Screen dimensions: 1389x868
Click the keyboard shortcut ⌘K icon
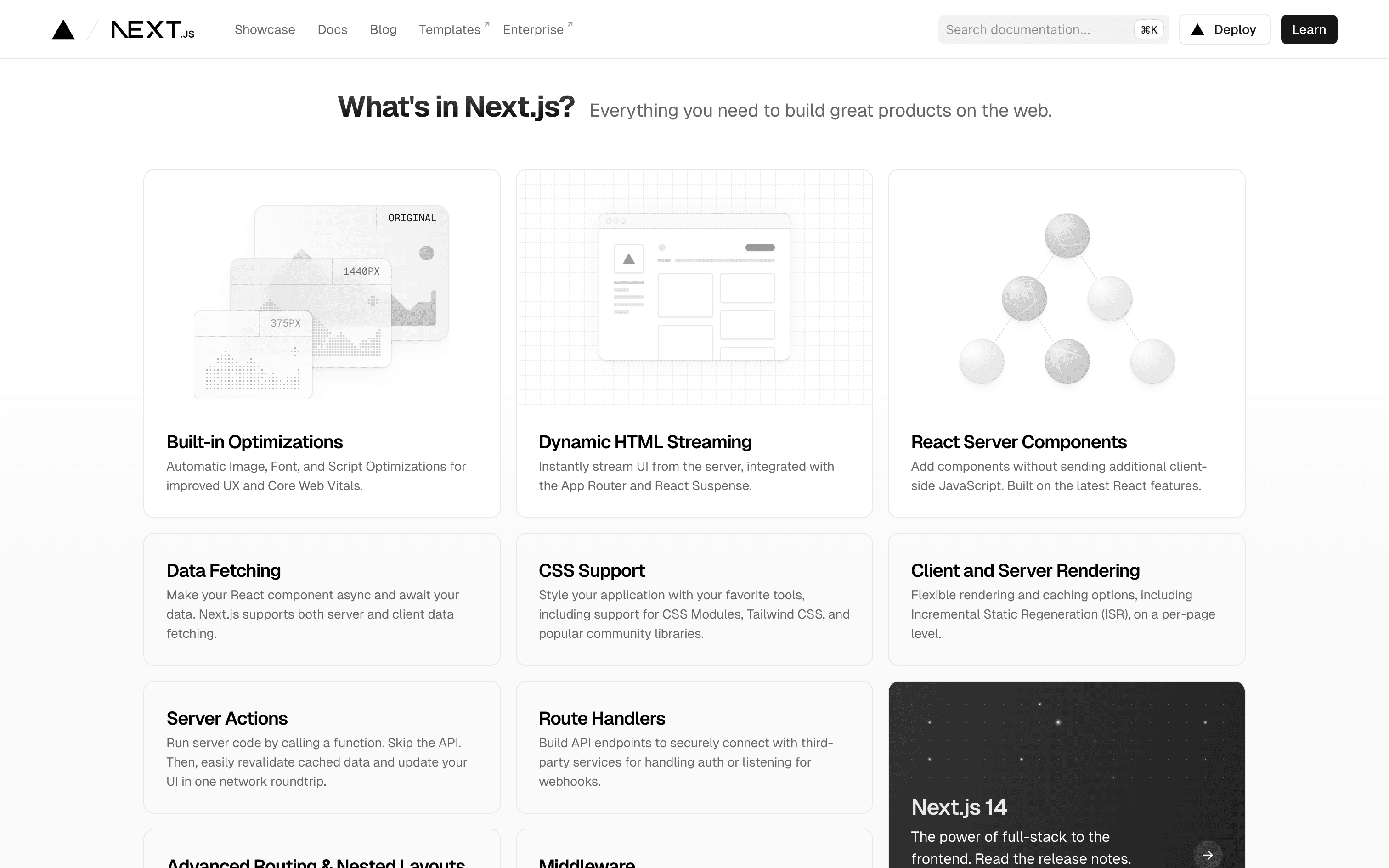click(1149, 29)
